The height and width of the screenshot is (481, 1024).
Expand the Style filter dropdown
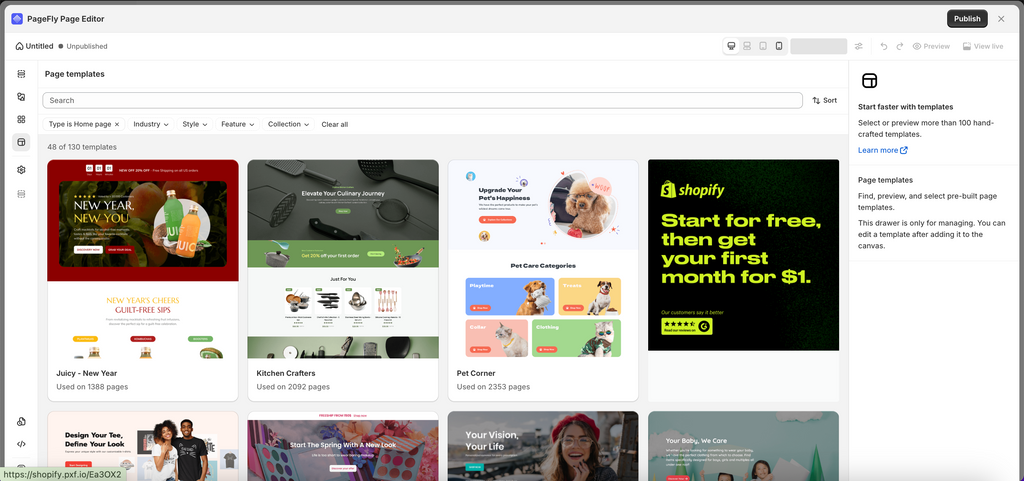(195, 124)
